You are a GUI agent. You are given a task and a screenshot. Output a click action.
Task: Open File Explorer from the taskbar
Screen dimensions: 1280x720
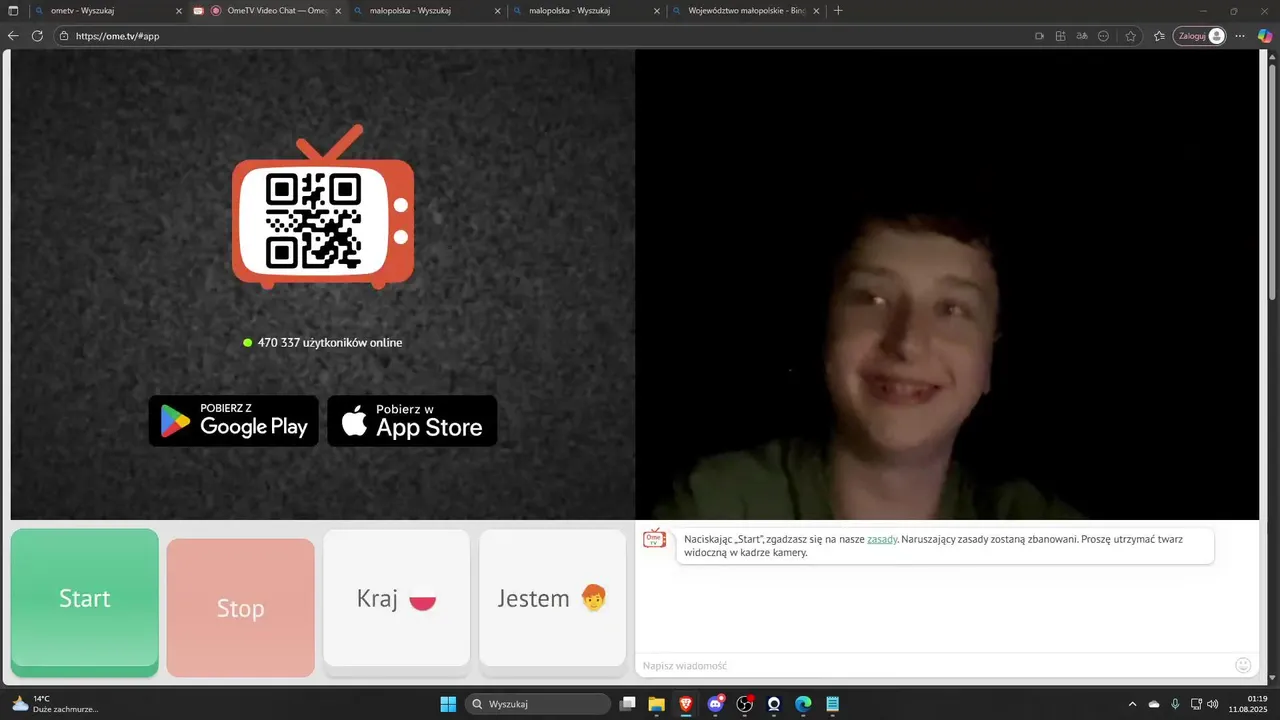[x=657, y=704]
